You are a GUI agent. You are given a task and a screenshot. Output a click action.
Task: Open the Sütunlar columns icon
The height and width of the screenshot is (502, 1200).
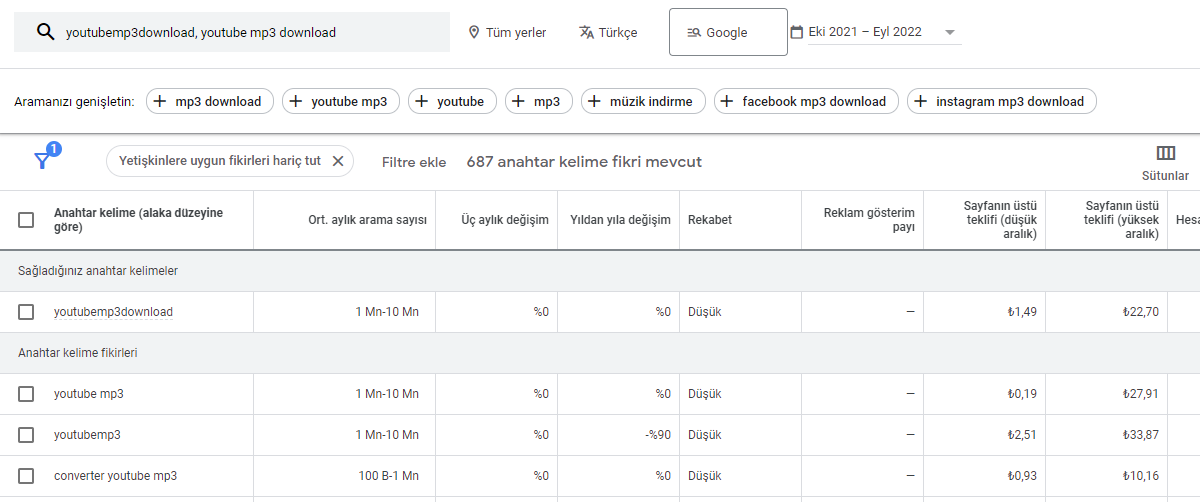pyautogui.click(x=1165, y=153)
